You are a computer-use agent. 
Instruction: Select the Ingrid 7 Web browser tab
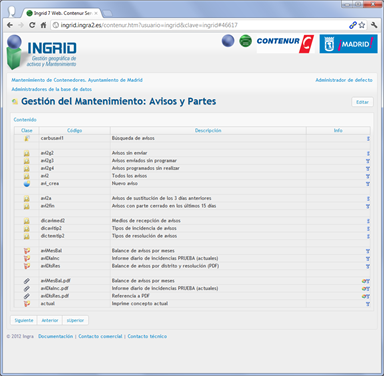[62, 13]
